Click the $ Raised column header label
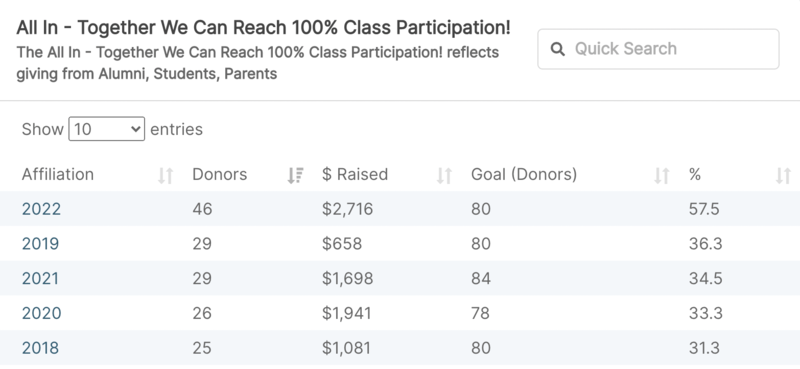The width and height of the screenshot is (800, 369). (355, 175)
